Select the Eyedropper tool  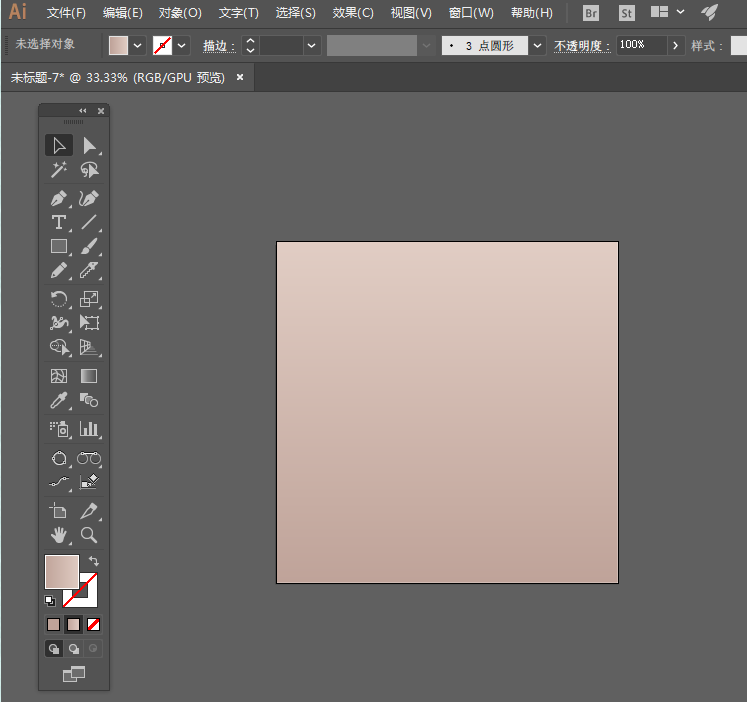[59, 401]
